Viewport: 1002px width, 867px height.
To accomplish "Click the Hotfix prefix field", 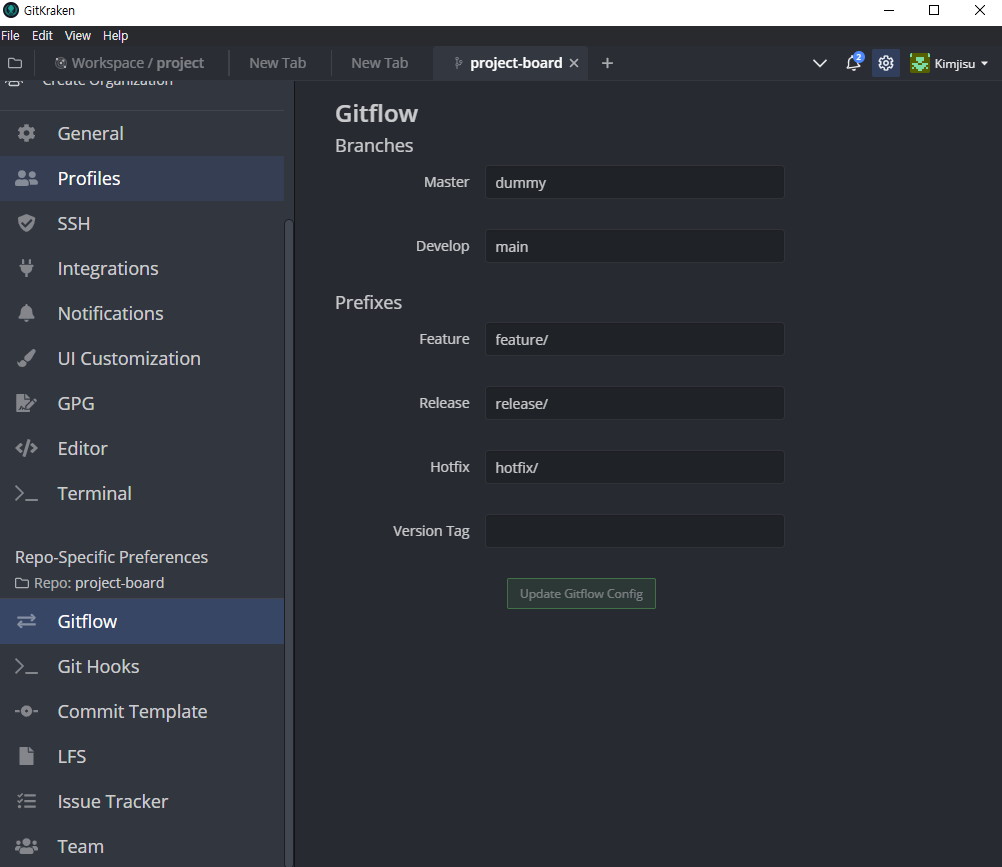I will coord(635,467).
